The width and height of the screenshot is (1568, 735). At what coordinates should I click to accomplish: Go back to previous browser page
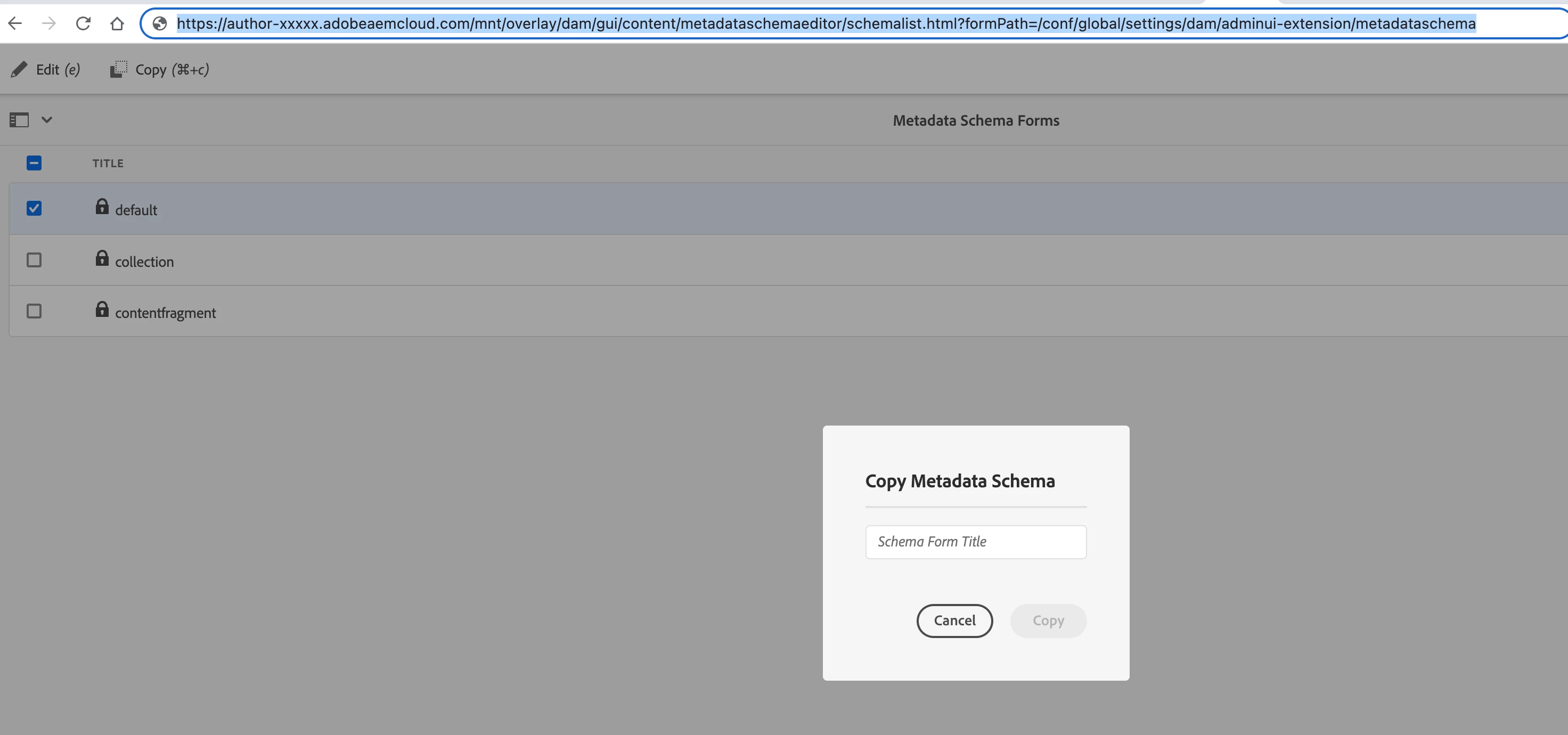point(15,24)
